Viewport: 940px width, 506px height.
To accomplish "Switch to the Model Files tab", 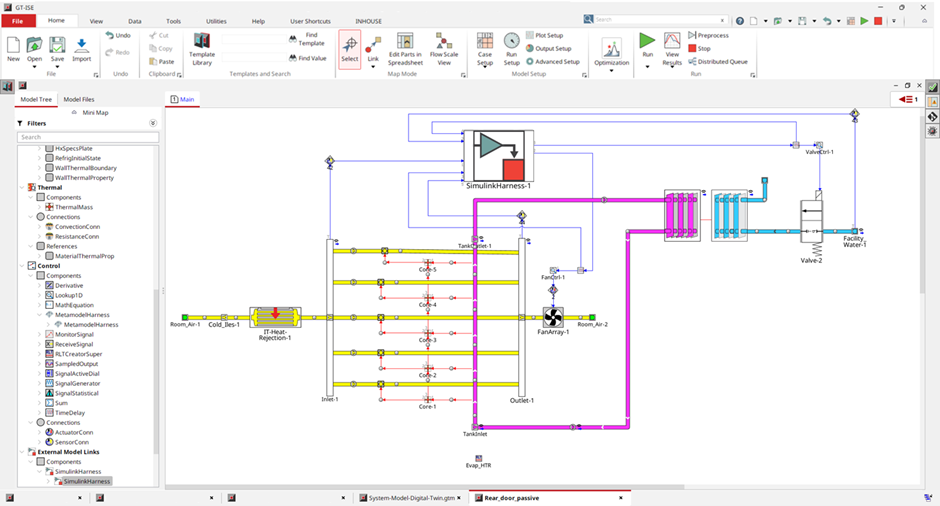I will (79, 99).
